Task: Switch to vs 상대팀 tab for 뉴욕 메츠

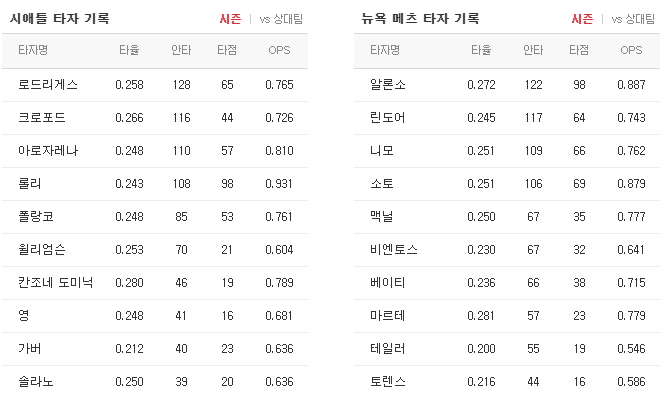Action: [x=633, y=19]
